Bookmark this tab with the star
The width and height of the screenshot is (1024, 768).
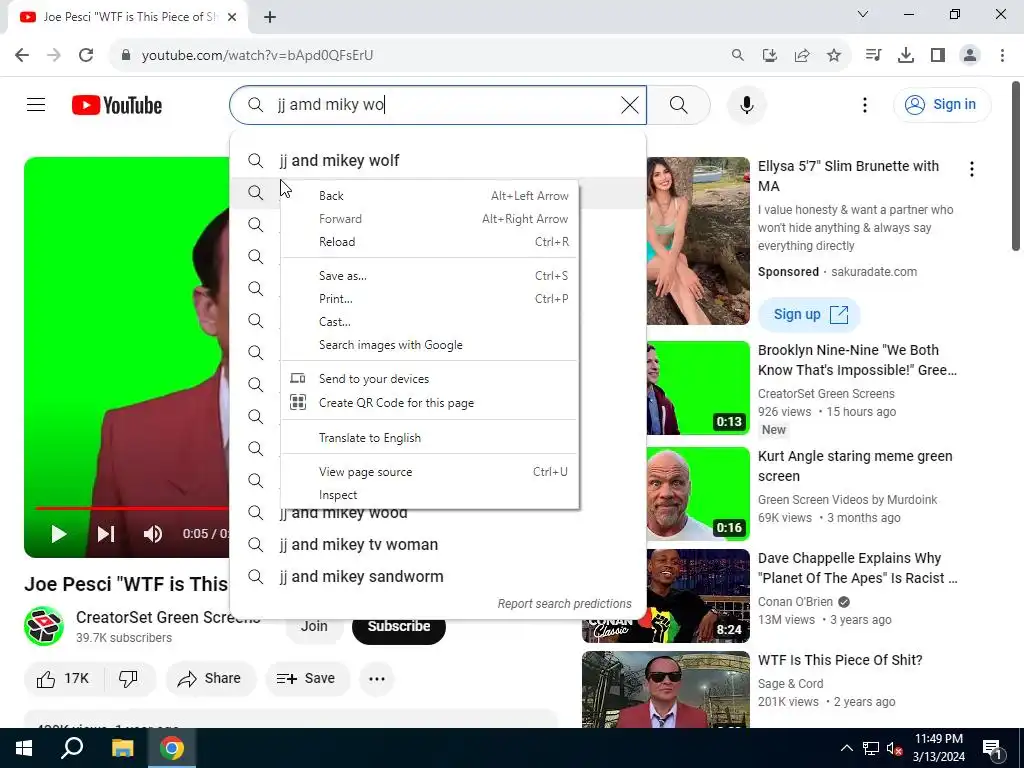pyautogui.click(x=834, y=55)
